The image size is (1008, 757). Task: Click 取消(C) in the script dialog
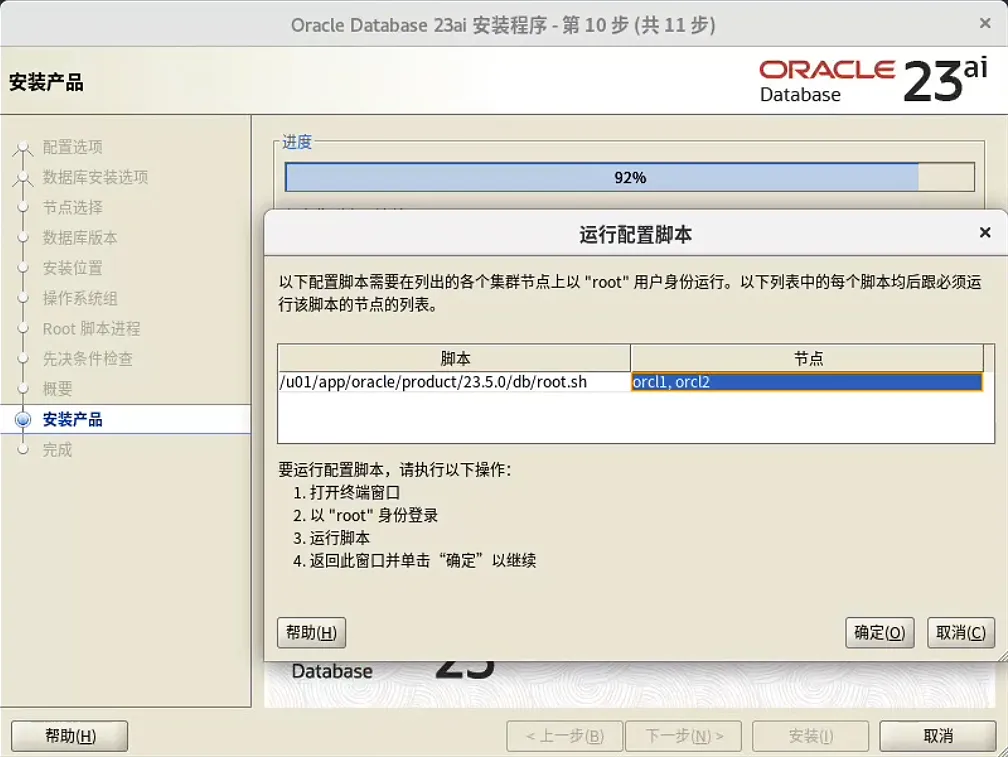(960, 632)
